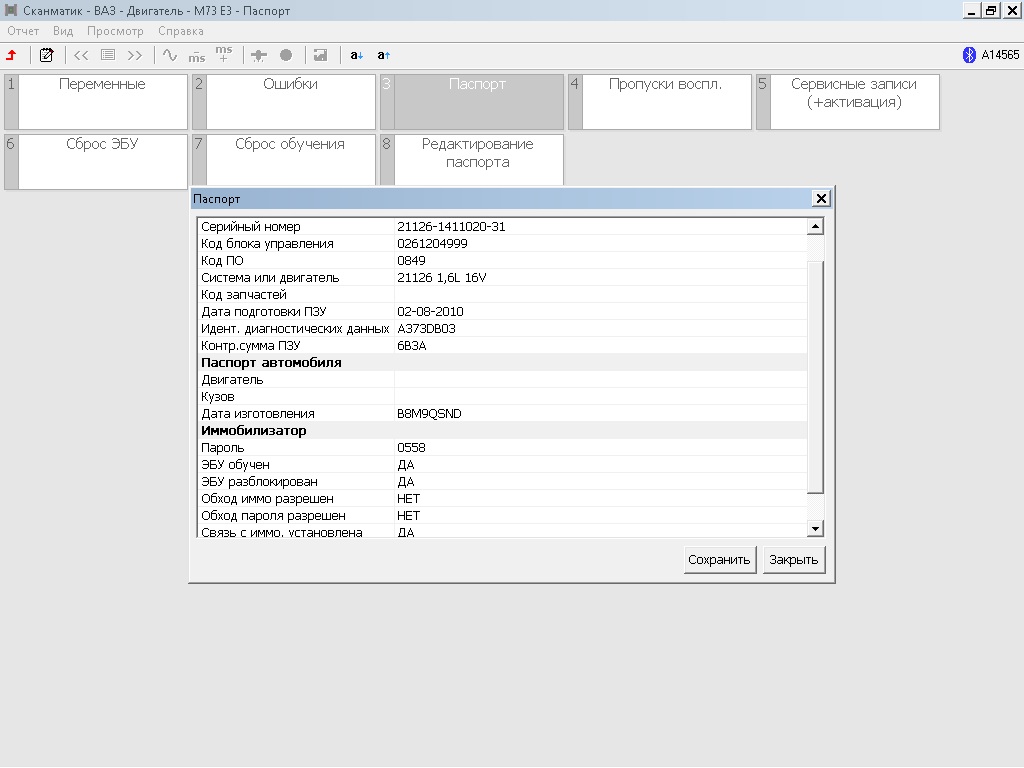The image size is (1024, 768).
Task: Click the sine wave graph icon
Action: tap(170, 56)
